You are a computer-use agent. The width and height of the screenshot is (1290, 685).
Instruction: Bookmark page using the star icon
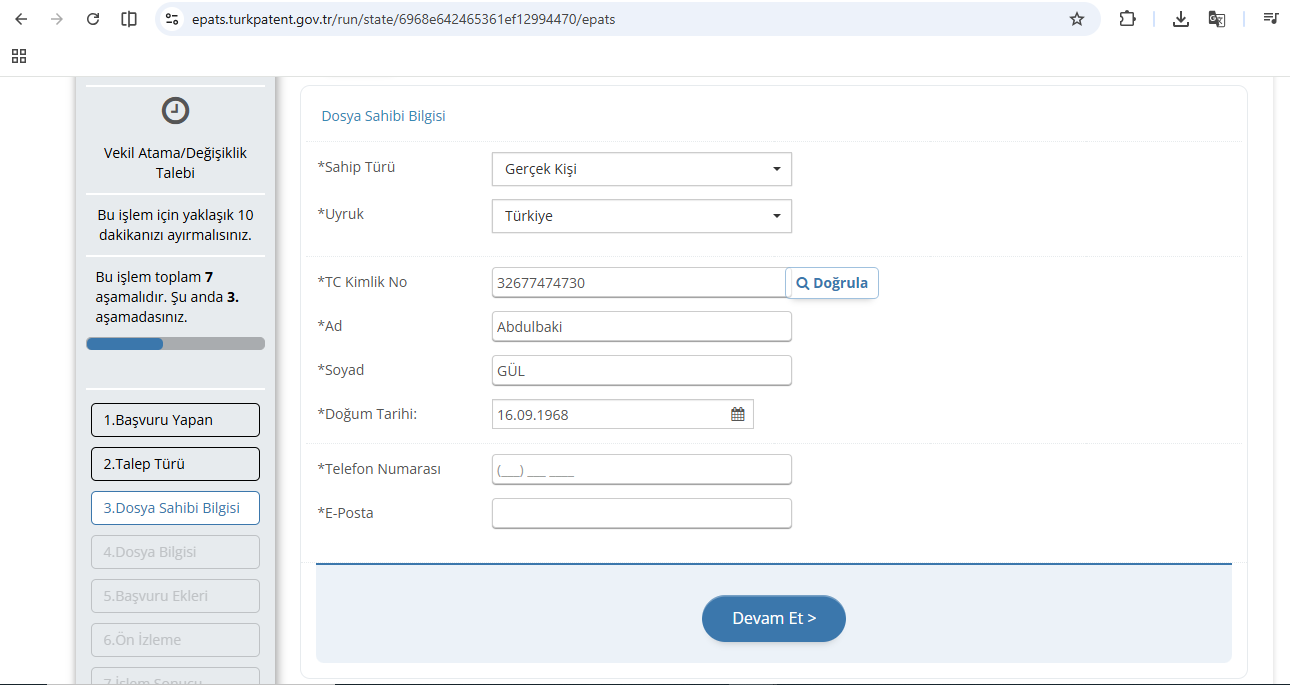point(1077,19)
